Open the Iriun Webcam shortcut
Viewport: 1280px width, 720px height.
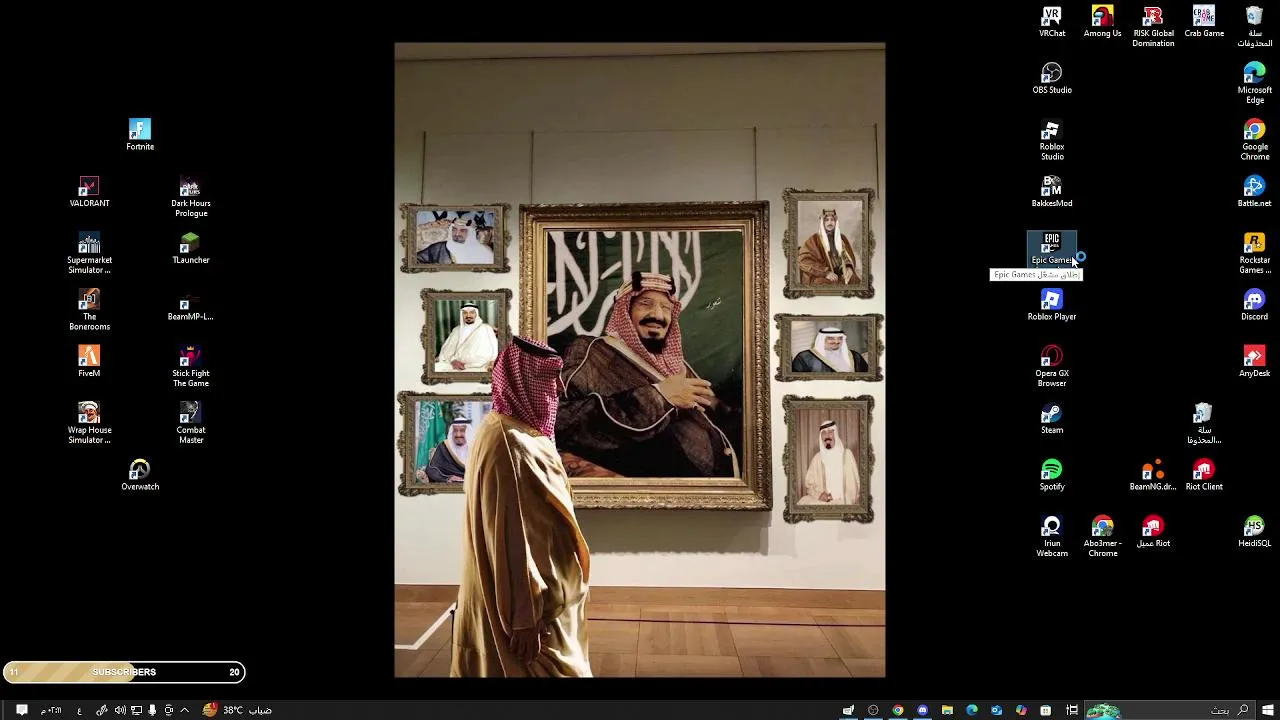[x=1052, y=537]
